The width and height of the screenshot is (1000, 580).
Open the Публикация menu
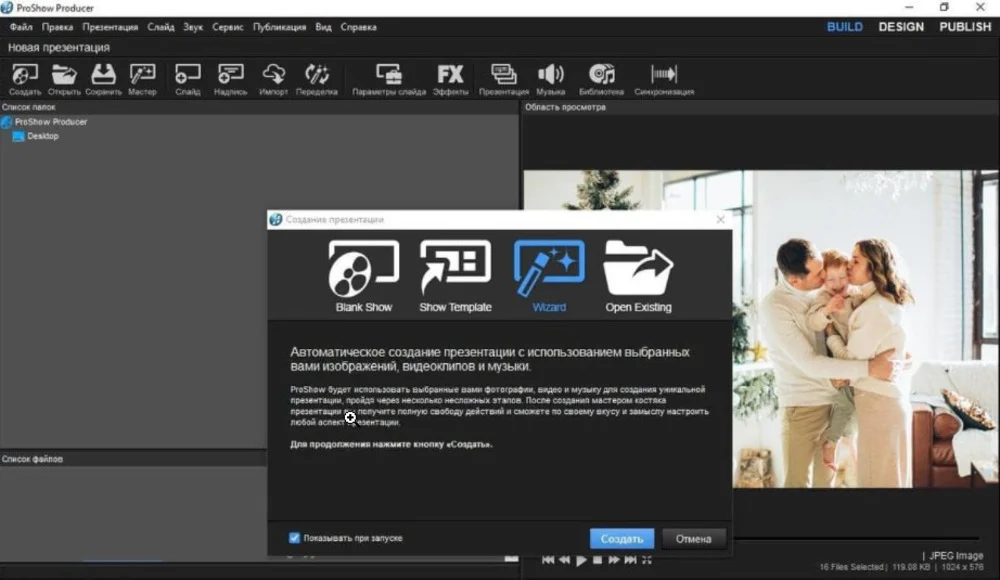(x=279, y=27)
